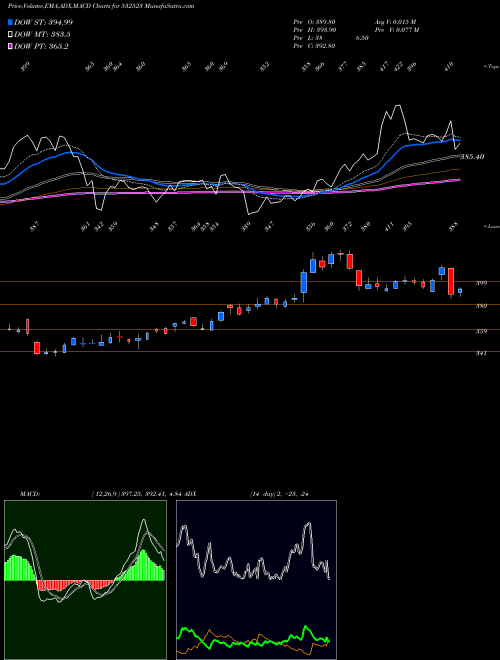
Task: Click the chart title mentioning MunafaSutra.com
Action: point(101,6)
